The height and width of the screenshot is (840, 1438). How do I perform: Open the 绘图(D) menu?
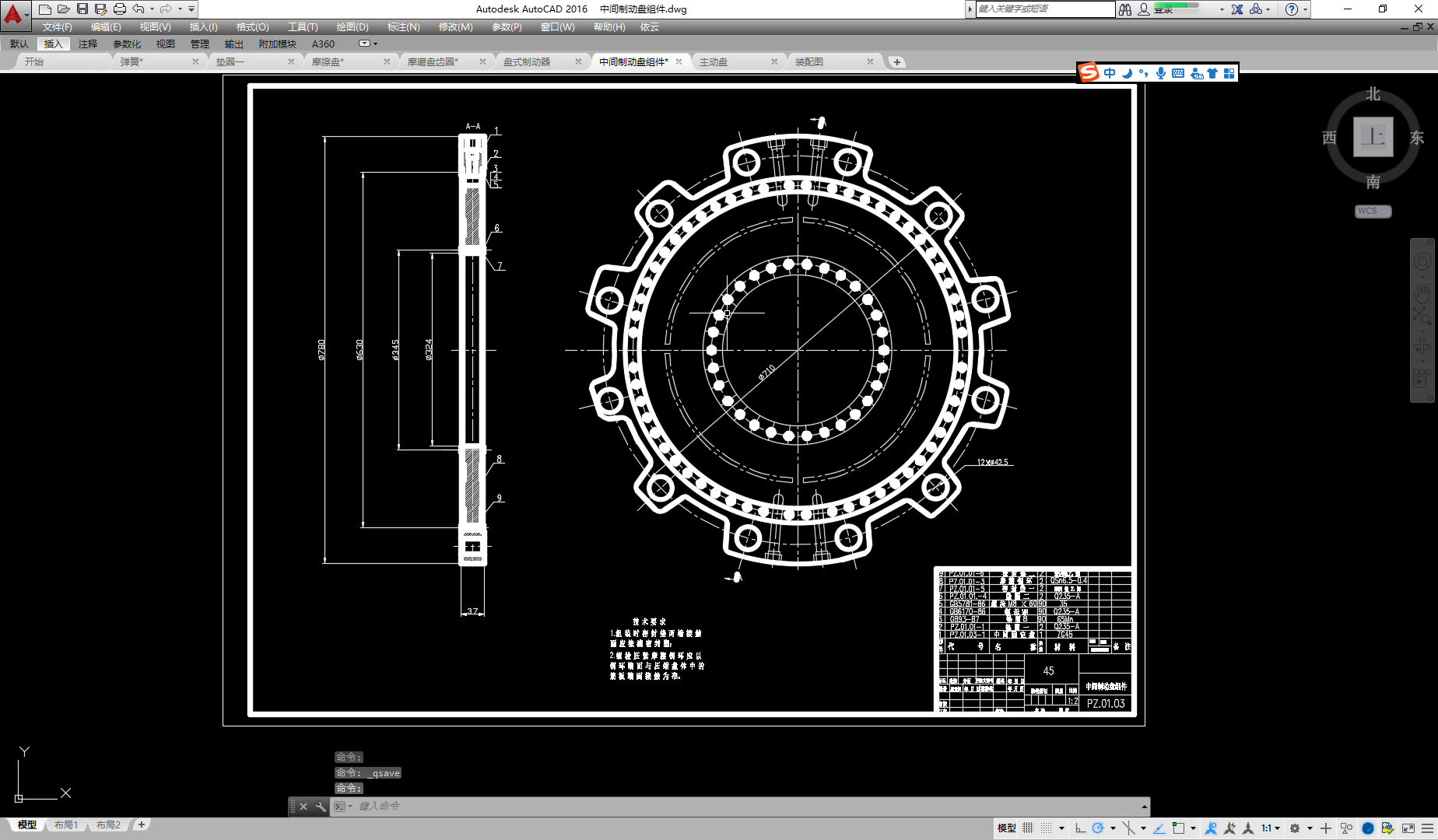[352, 26]
